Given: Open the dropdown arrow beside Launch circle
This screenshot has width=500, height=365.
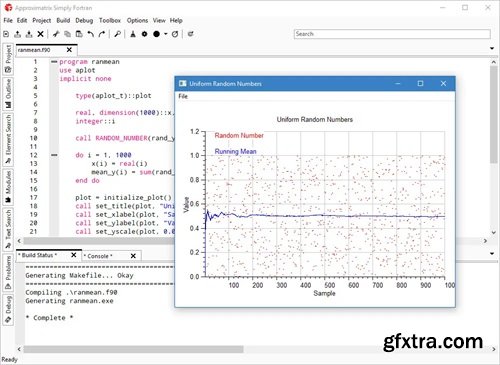Looking at the screenshot, I should (x=165, y=34).
